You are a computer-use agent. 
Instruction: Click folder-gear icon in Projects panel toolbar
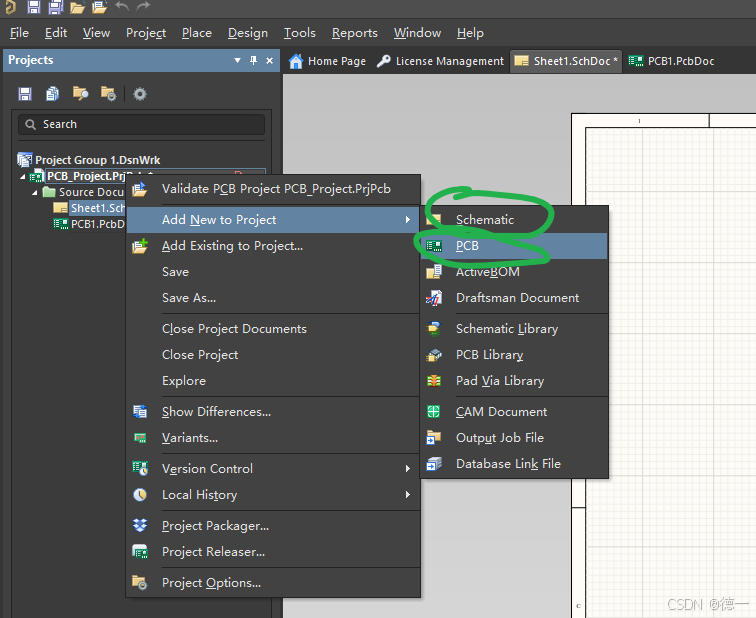(x=108, y=94)
